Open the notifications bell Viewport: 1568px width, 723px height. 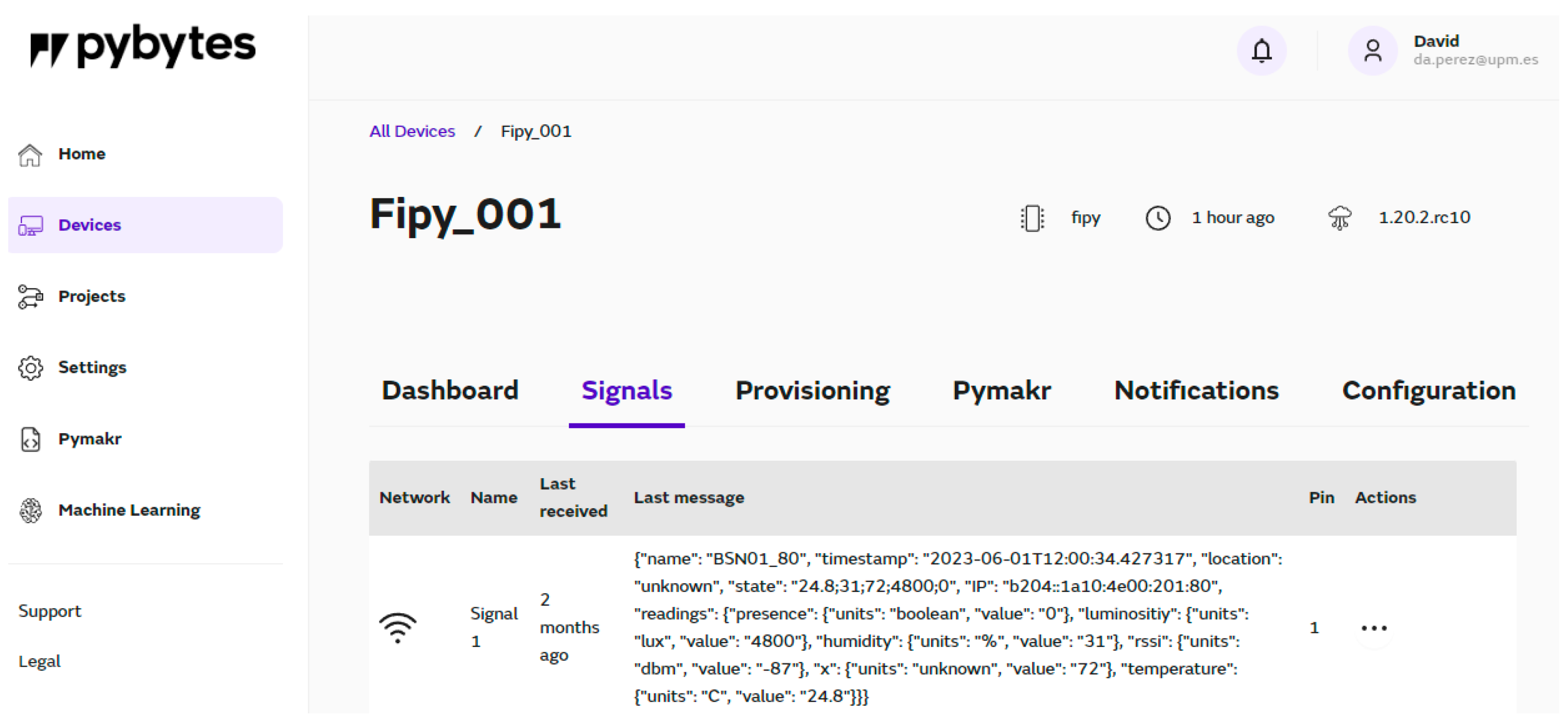point(1261,50)
